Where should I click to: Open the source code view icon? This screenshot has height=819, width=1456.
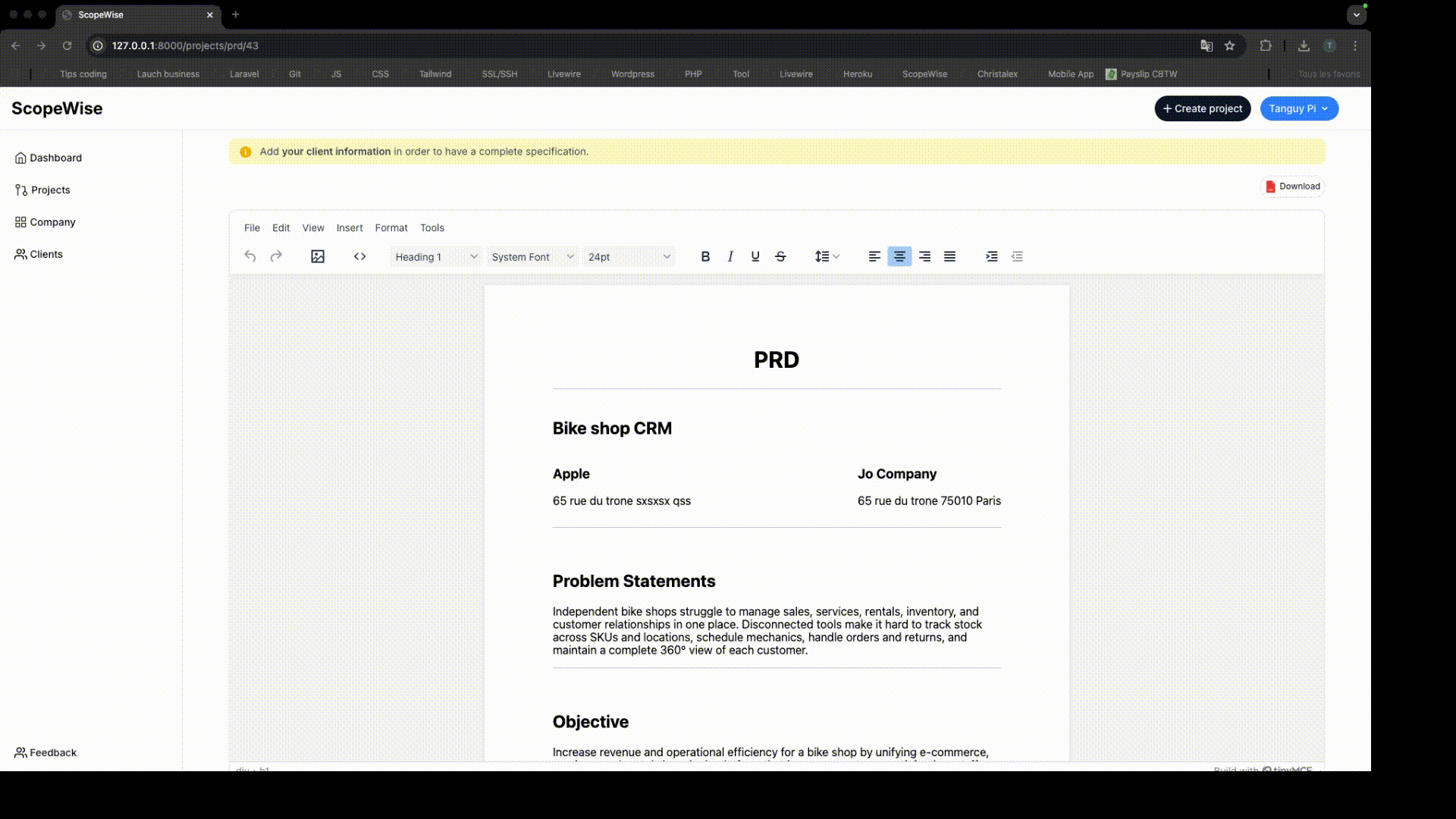360,256
